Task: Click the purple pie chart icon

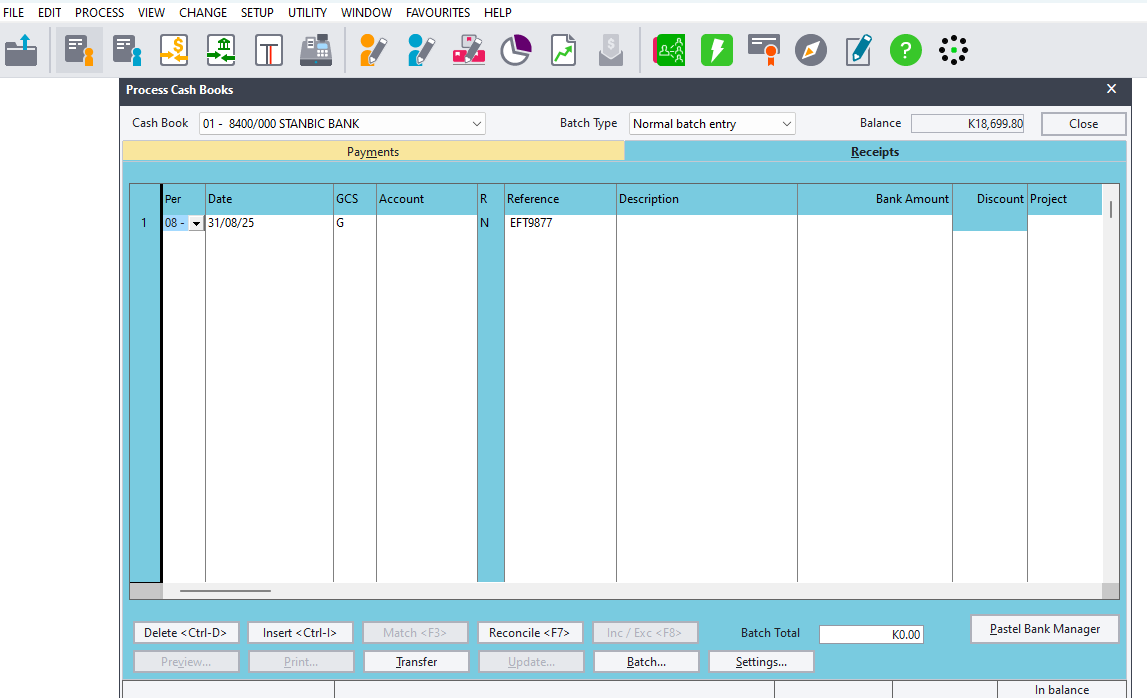Action: coord(516,50)
